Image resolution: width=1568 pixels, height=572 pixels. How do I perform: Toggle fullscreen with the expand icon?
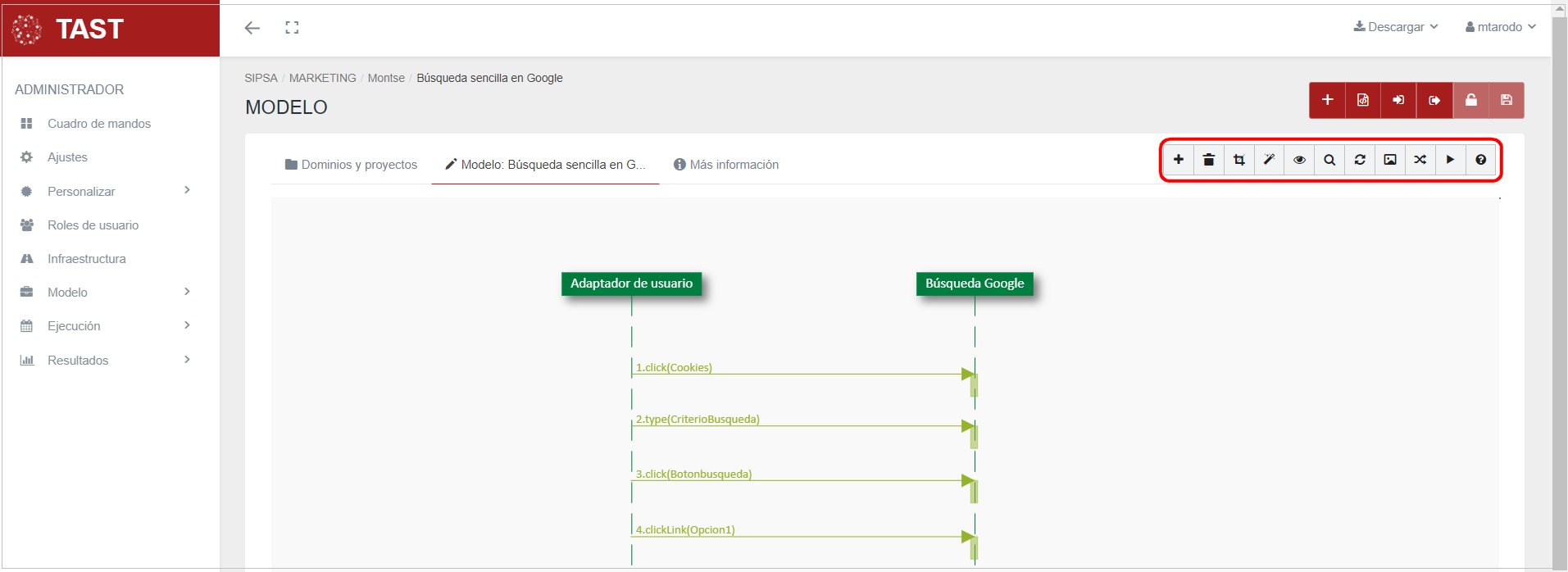(292, 28)
